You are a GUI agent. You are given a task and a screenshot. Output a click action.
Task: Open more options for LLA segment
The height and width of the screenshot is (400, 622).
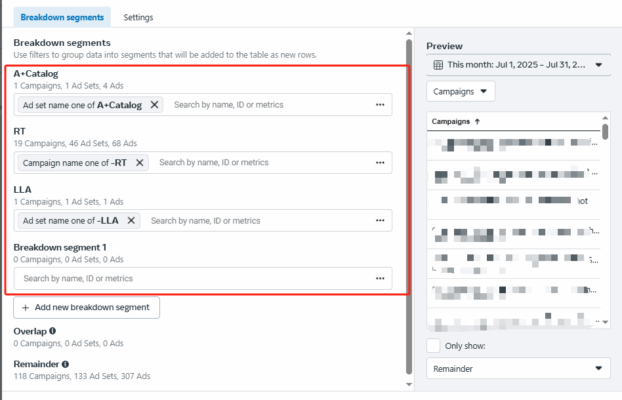(x=380, y=220)
